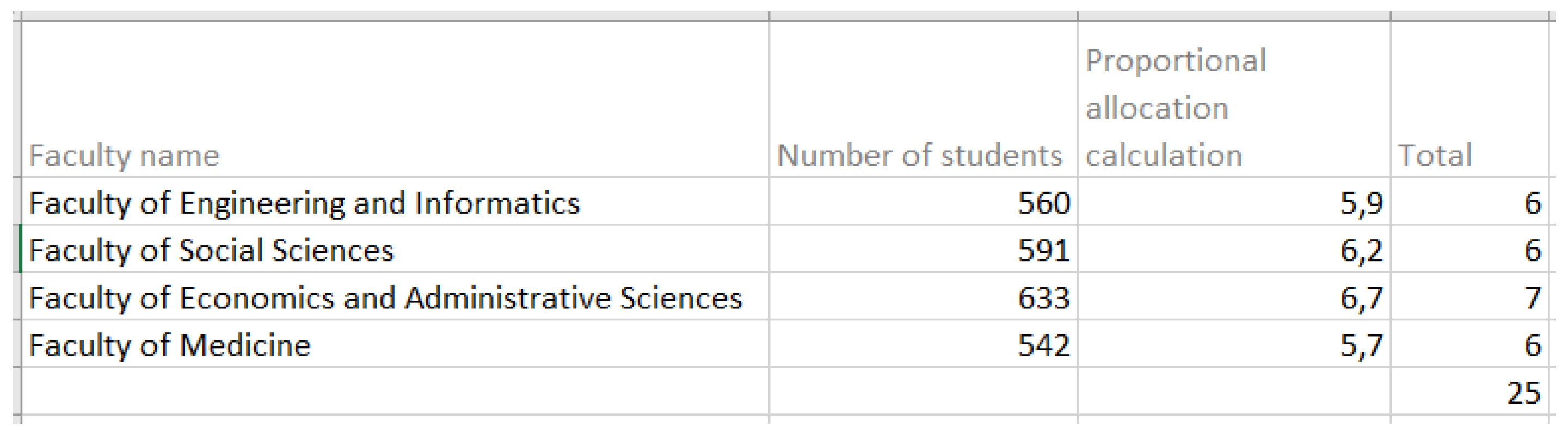This screenshot has height=434, width=1568.
Task: Select the Total cell for Engineering and Informatics
Action: (1468, 202)
